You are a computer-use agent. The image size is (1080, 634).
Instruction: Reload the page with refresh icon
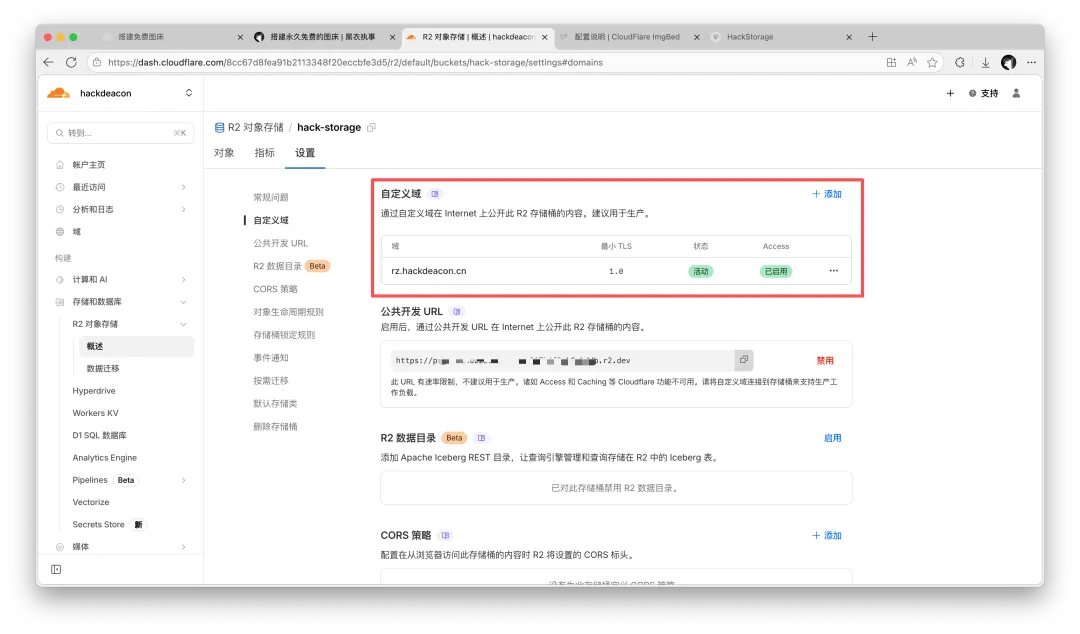tap(71, 62)
